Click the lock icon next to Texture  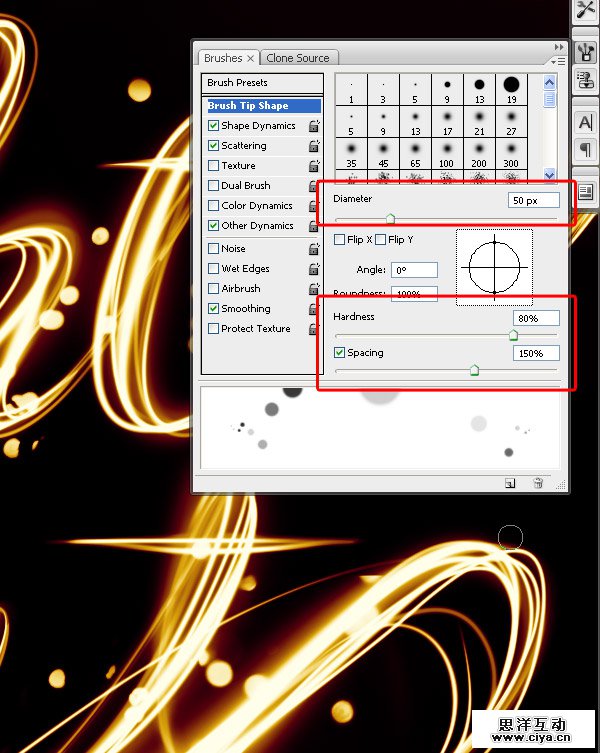pos(314,166)
